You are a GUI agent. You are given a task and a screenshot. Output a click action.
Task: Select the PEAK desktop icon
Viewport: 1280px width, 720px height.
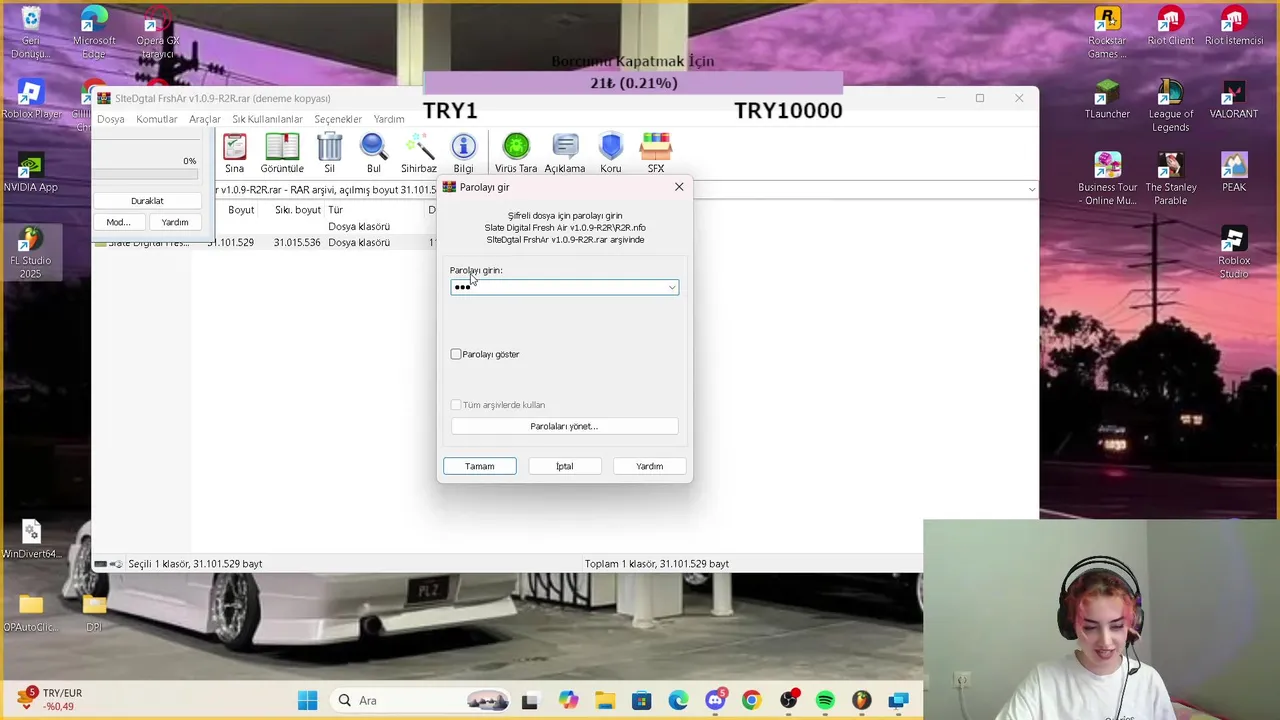[1234, 172]
